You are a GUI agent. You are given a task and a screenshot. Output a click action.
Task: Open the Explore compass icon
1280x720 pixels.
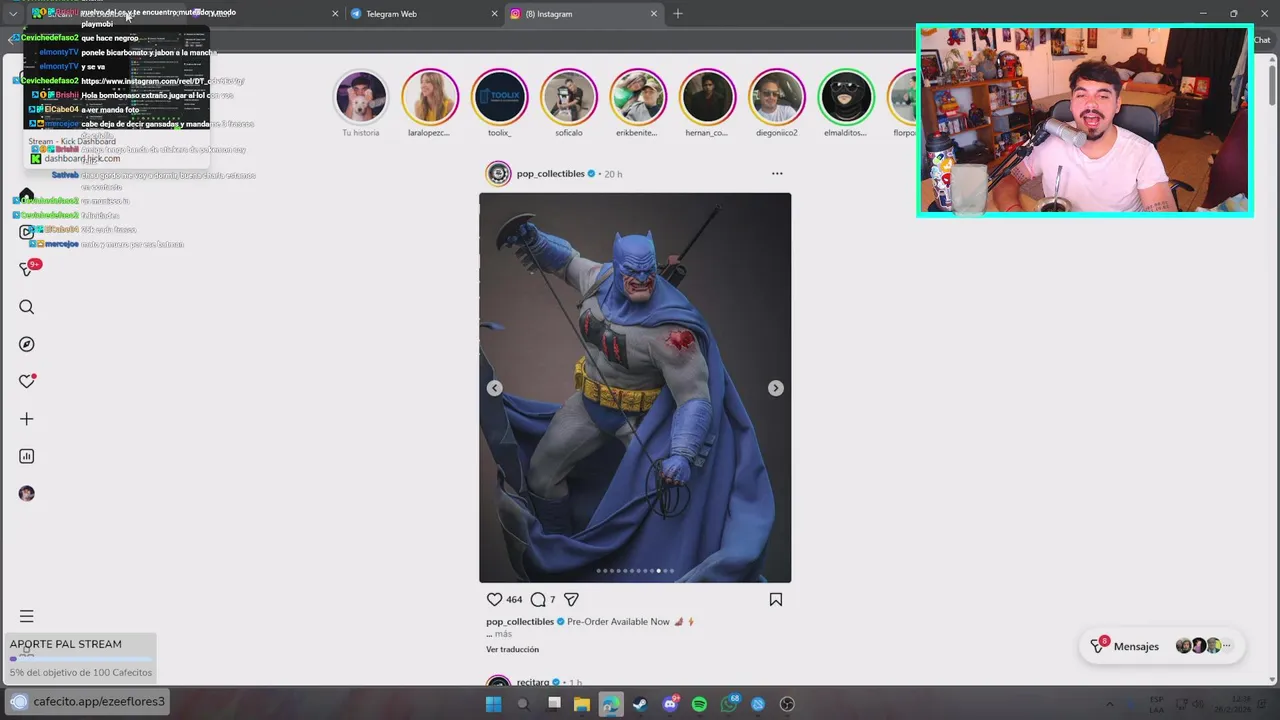[x=27, y=344]
